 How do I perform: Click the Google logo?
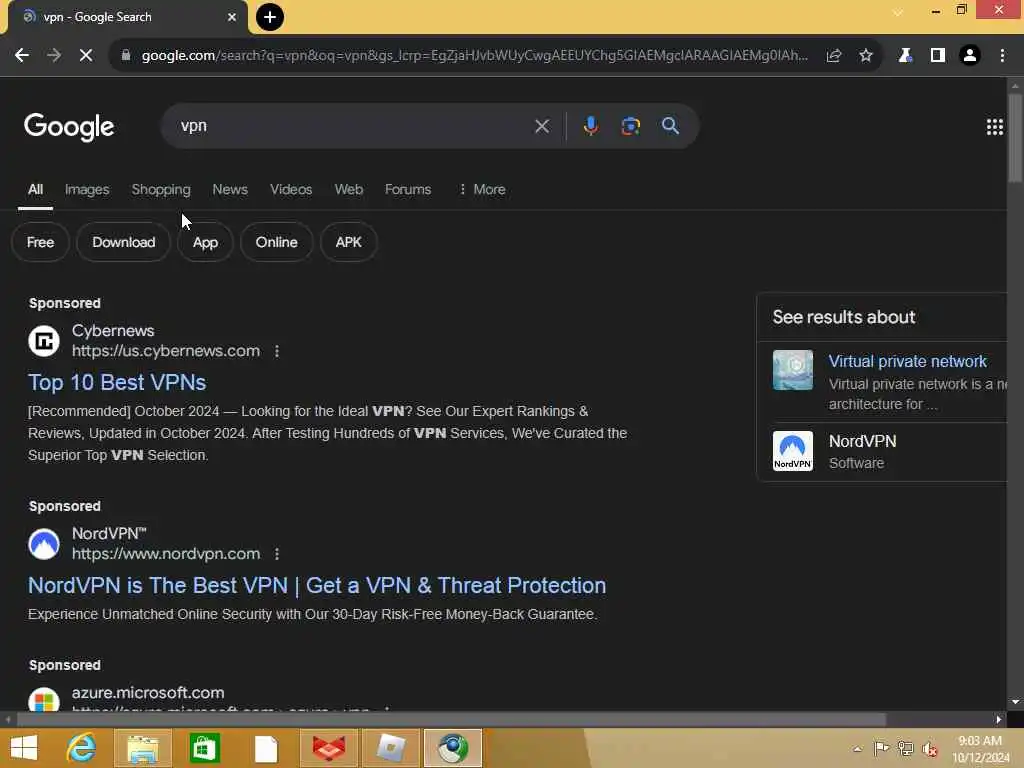click(69, 127)
